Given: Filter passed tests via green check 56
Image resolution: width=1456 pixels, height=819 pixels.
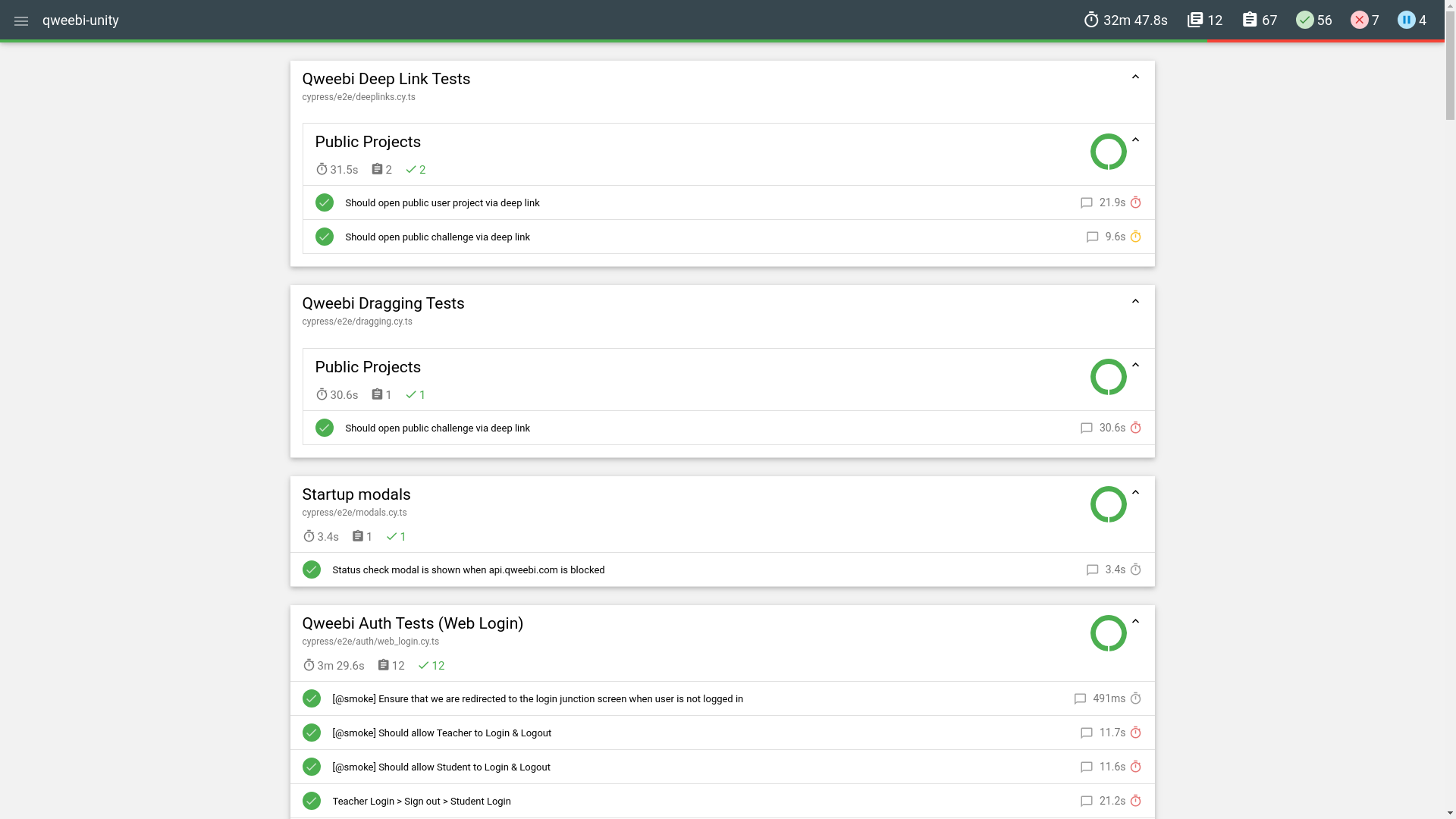Looking at the screenshot, I should click(x=1304, y=20).
